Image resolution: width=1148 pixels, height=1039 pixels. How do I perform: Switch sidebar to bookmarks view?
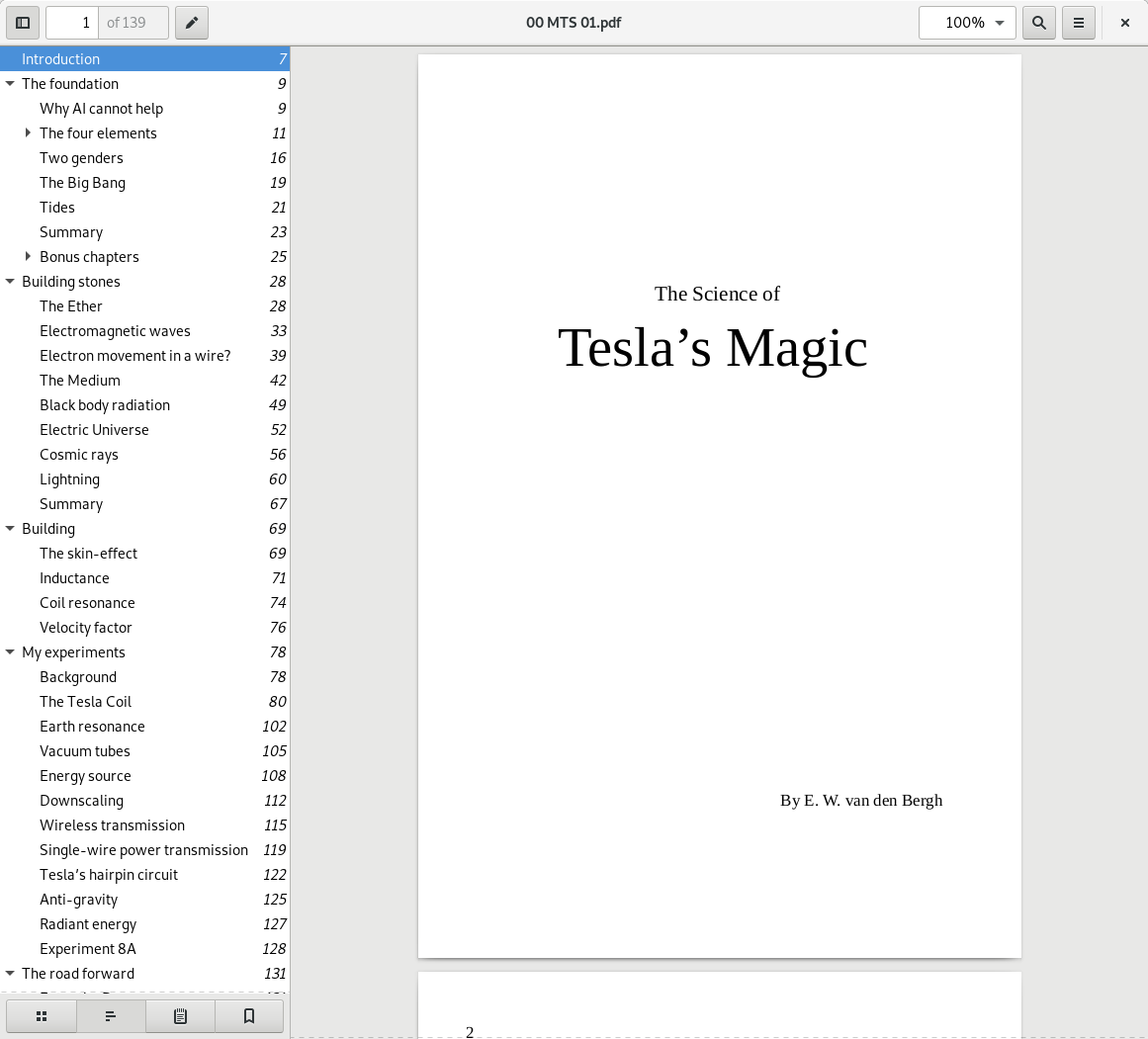point(249,1016)
